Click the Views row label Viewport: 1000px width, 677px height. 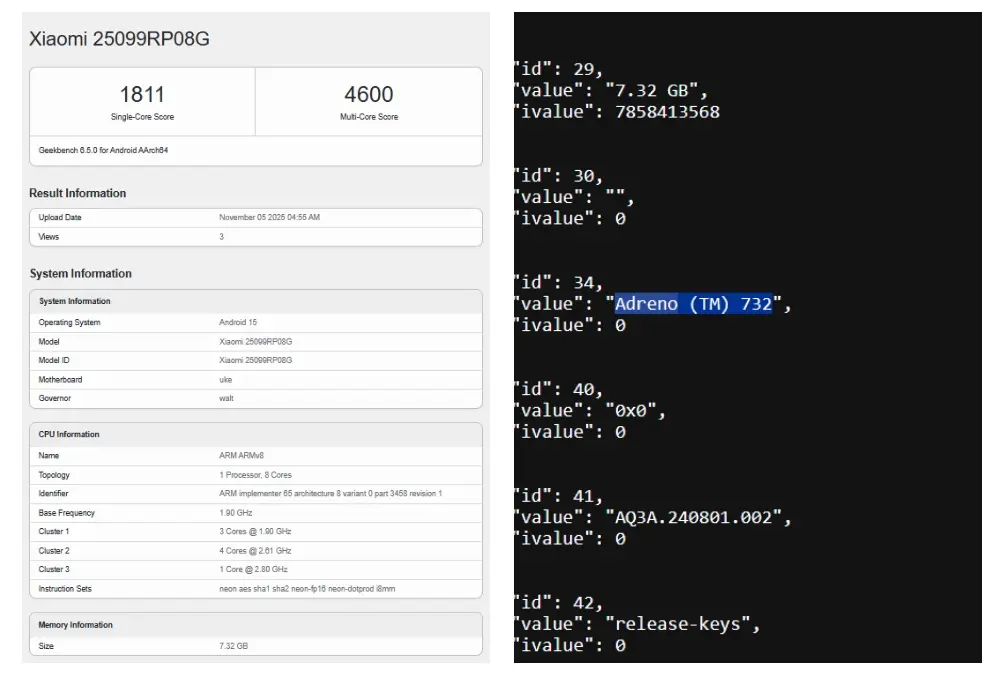[49, 237]
